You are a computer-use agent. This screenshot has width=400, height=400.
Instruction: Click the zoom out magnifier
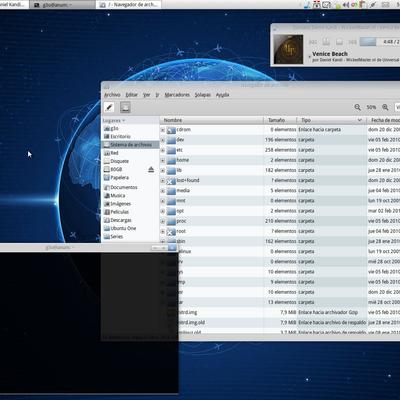point(357,107)
